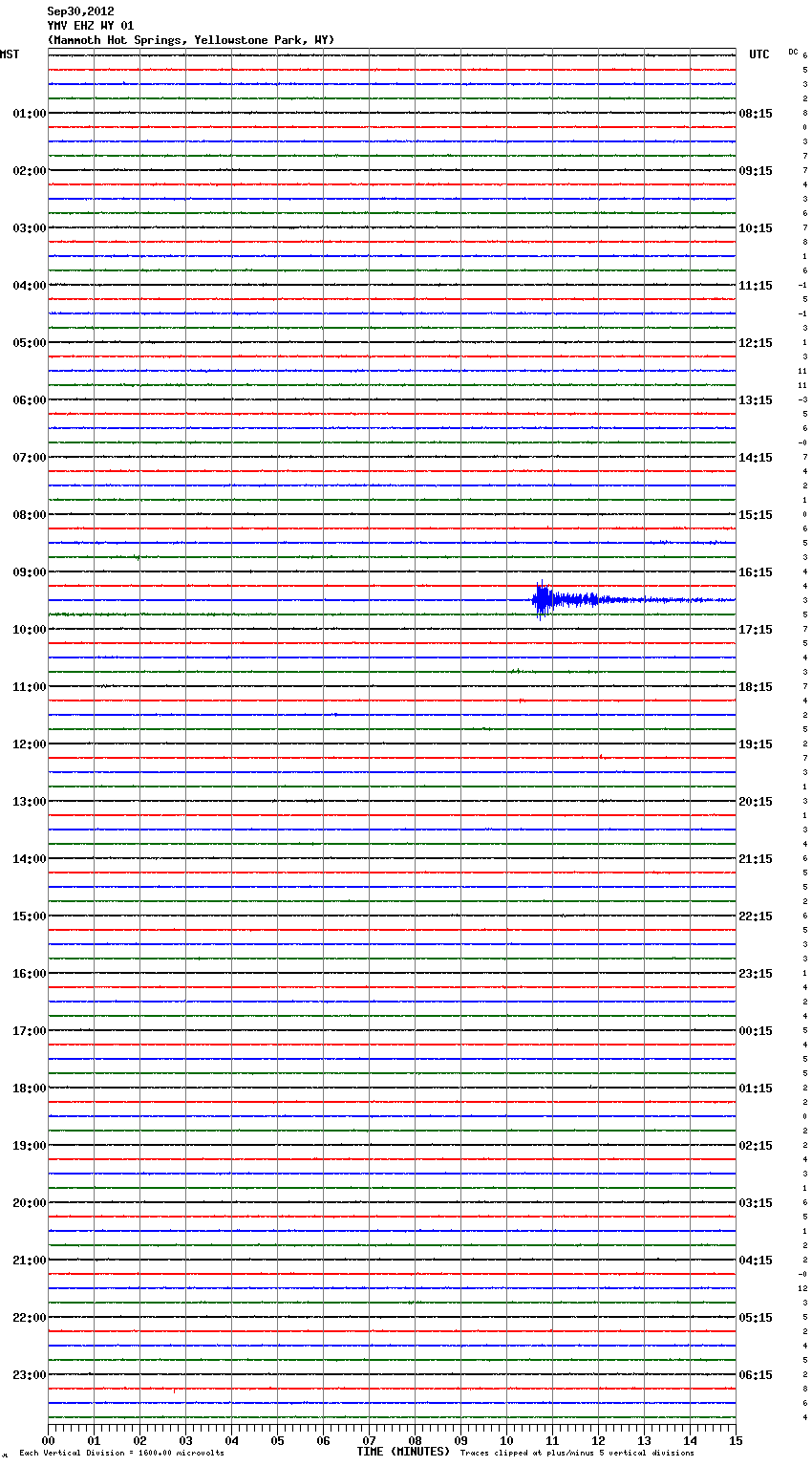This screenshot has height=1466, width=812.
Task: Select the "18:00" MST time label
Action: coord(30,1089)
